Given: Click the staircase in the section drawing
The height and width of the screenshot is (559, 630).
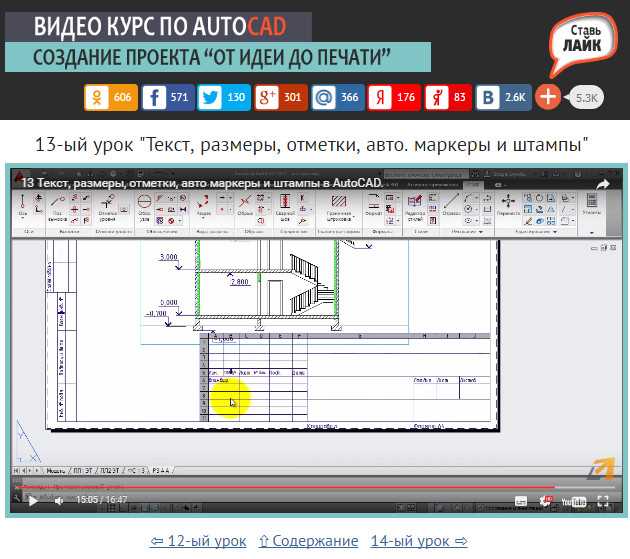Looking at the screenshot, I should point(312,284).
